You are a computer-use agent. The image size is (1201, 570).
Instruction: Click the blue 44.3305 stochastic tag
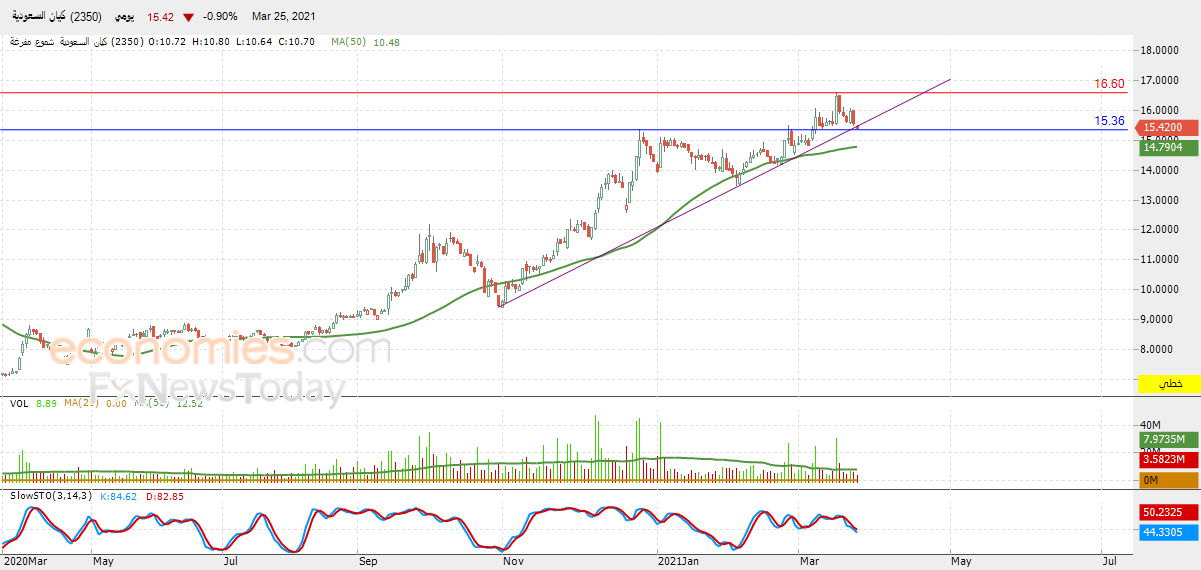click(x=1169, y=533)
